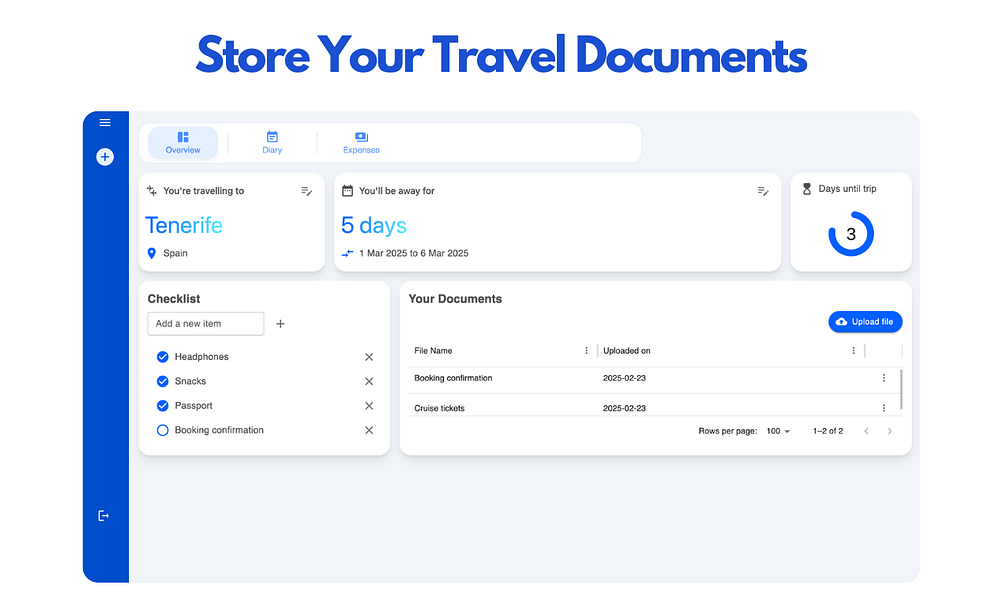The image size is (1003, 600).
Task: Check the Booking confirmation checklist item
Action: tap(162, 429)
